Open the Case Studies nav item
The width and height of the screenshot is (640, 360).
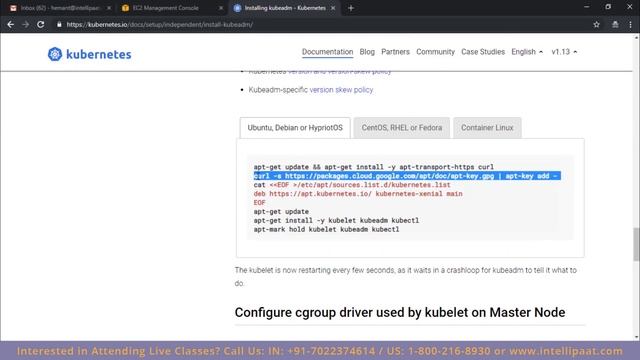483,52
